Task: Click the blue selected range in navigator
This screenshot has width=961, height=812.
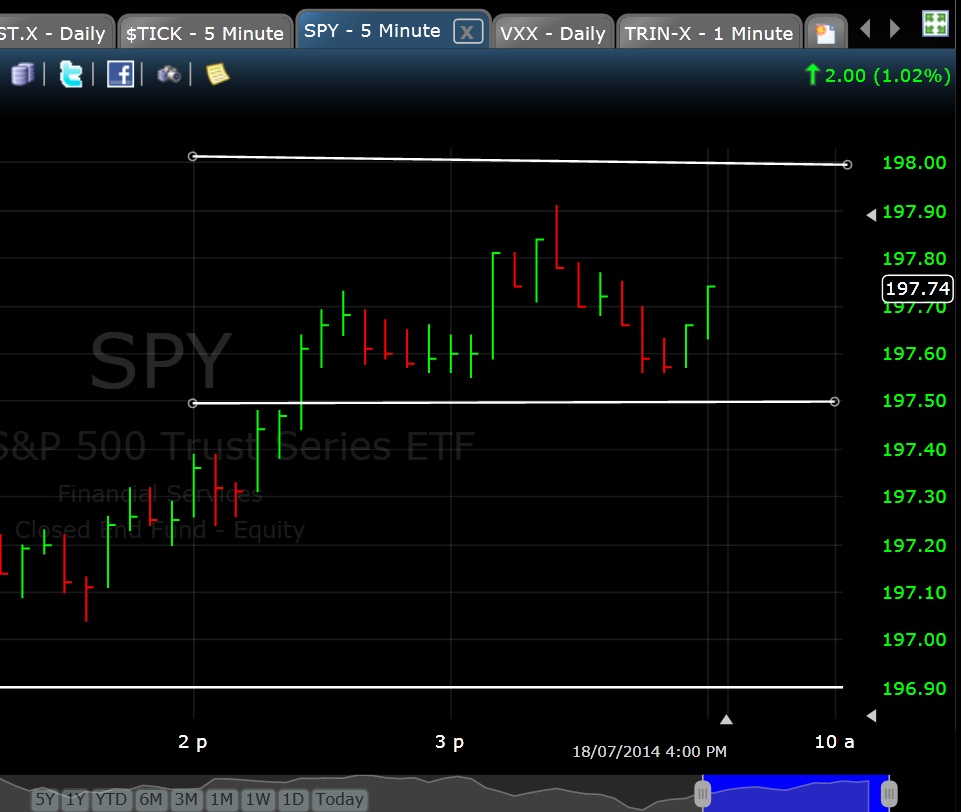Action: (x=796, y=794)
